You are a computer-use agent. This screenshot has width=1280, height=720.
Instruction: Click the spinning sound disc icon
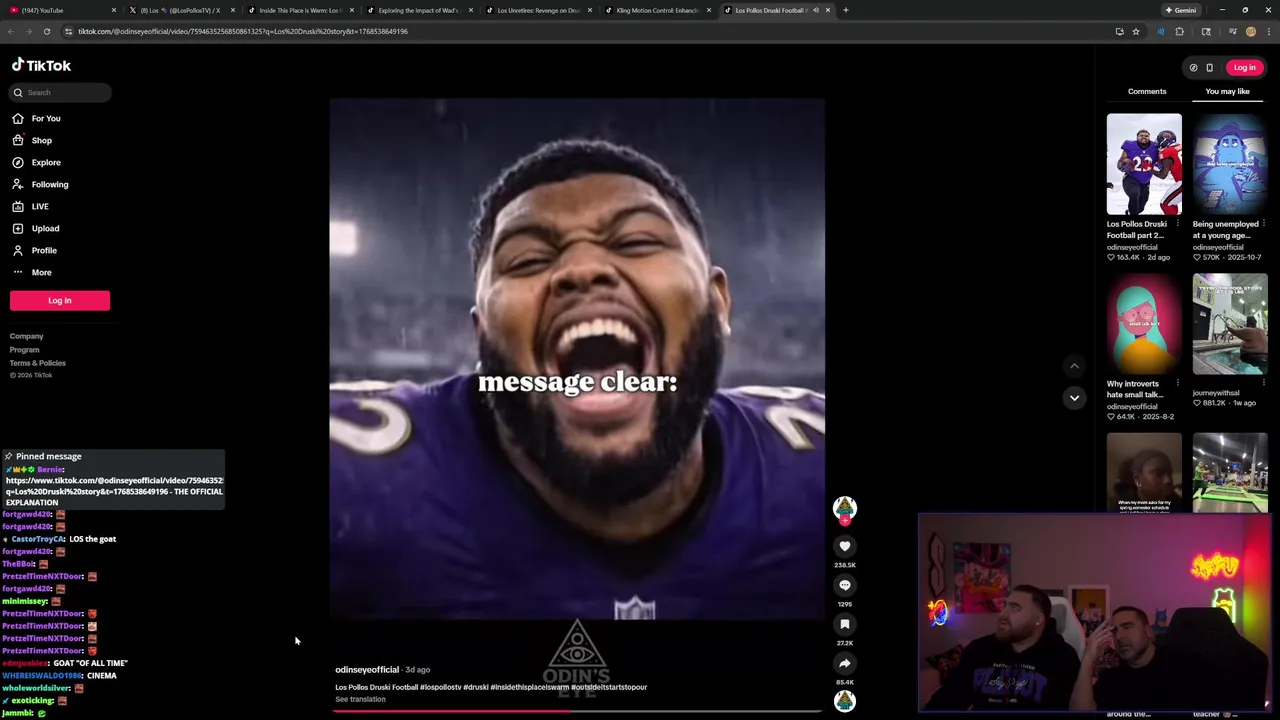coord(845,701)
